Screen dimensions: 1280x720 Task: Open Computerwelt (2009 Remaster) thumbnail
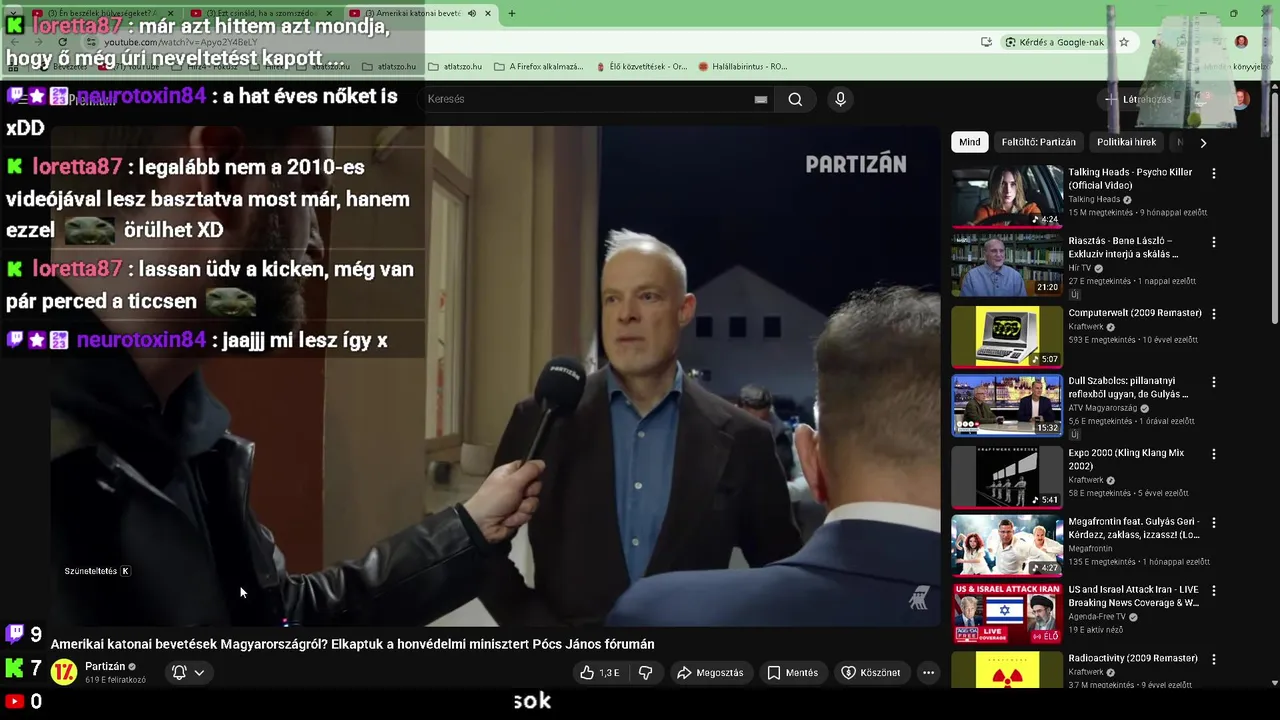[1007, 336]
